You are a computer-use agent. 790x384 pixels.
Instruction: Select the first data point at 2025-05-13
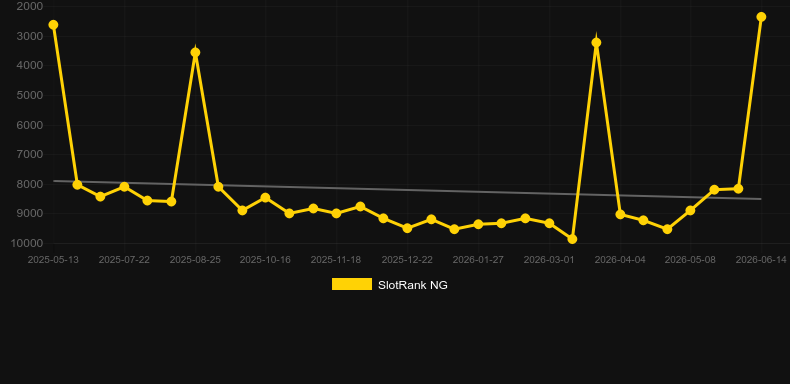[53, 25]
